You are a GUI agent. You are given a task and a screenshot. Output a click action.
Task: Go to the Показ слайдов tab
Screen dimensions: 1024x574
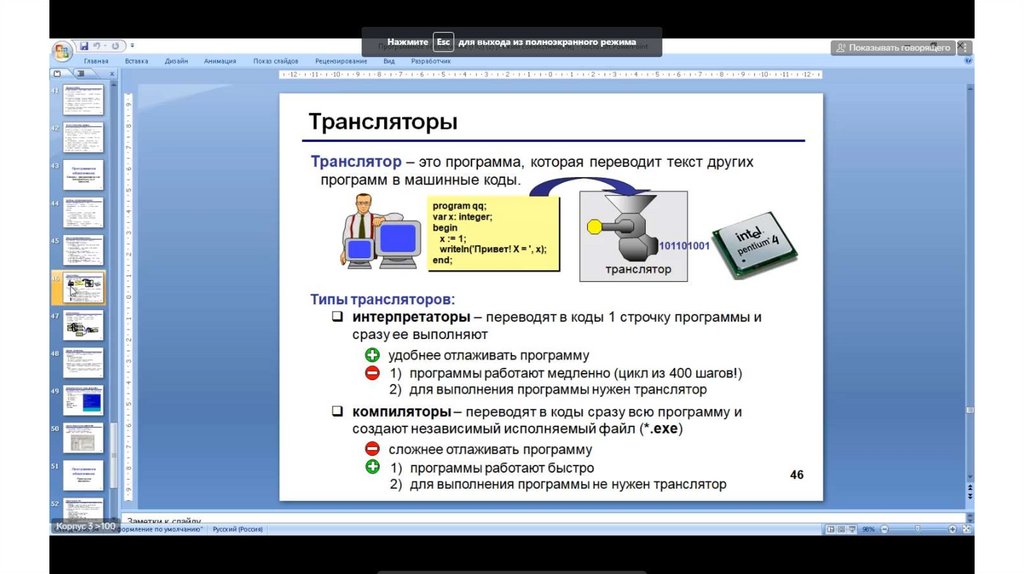click(276, 61)
